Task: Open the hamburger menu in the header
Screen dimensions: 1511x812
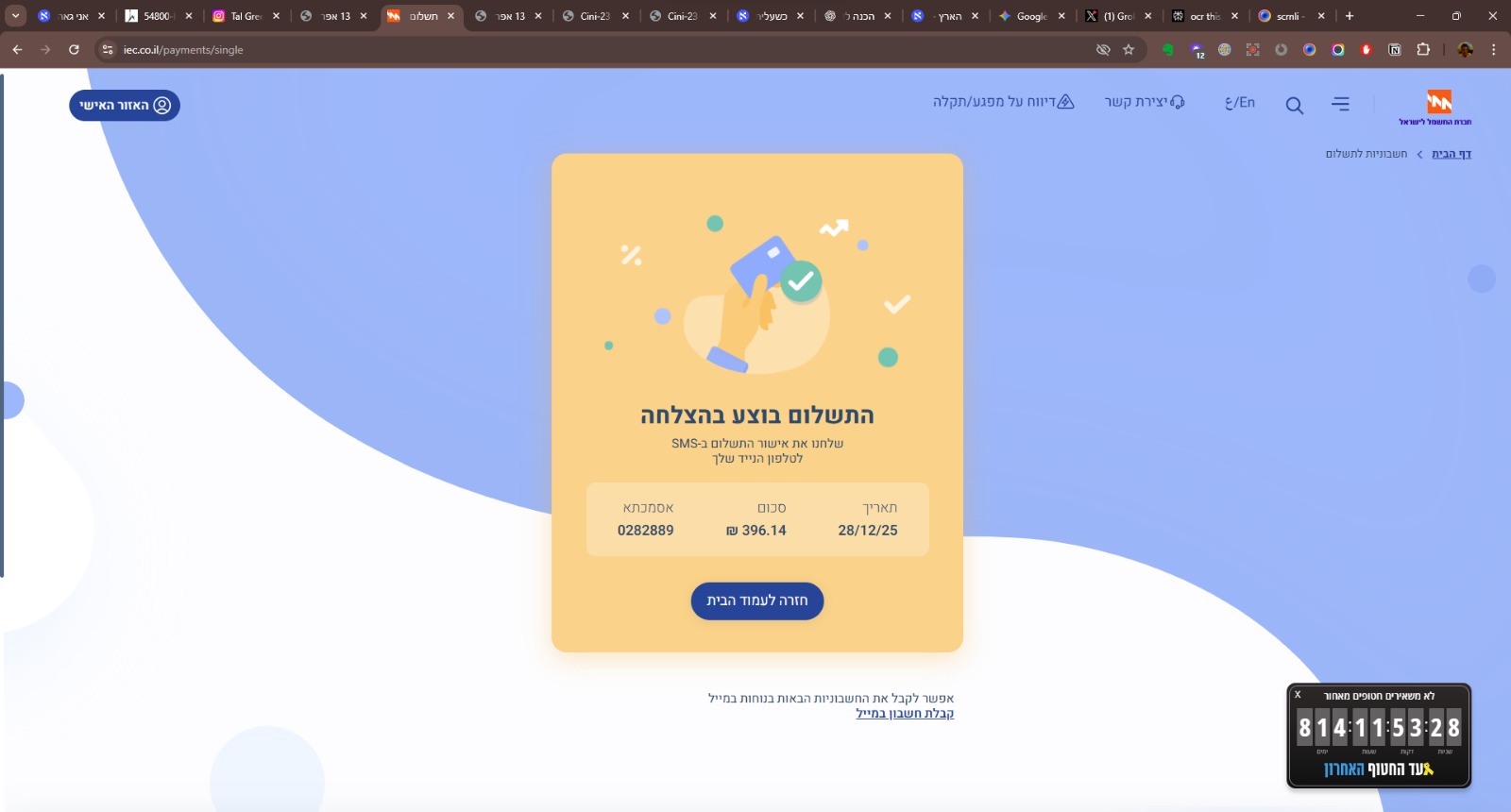Action: (x=1340, y=104)
